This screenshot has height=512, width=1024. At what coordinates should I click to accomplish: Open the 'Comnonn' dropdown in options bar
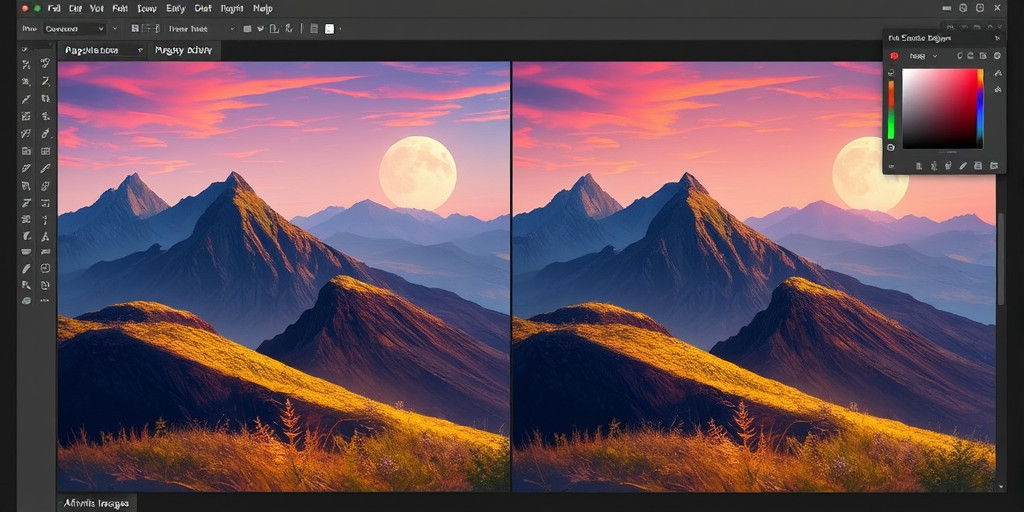coord(74,29)
